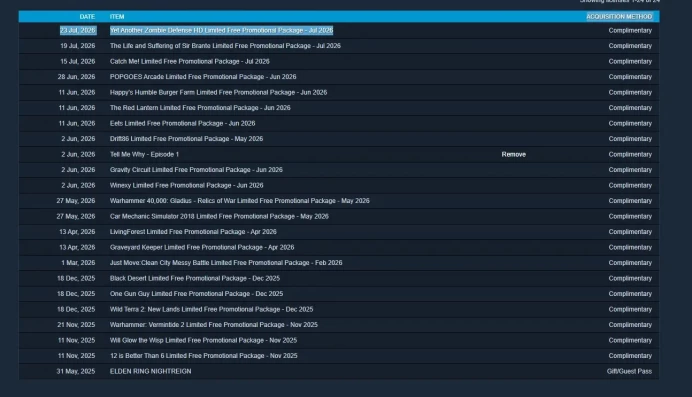Select The Red Lantern promotional package
This screenshot has height=397, width=692.
(x=200, y=108)
